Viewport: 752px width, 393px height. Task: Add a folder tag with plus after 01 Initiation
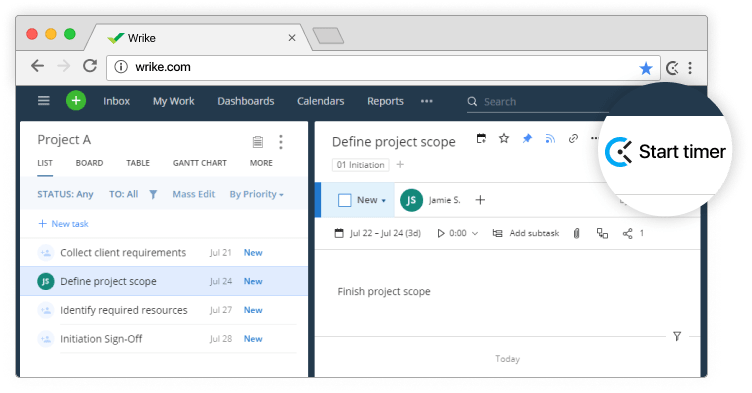(400, 165)
